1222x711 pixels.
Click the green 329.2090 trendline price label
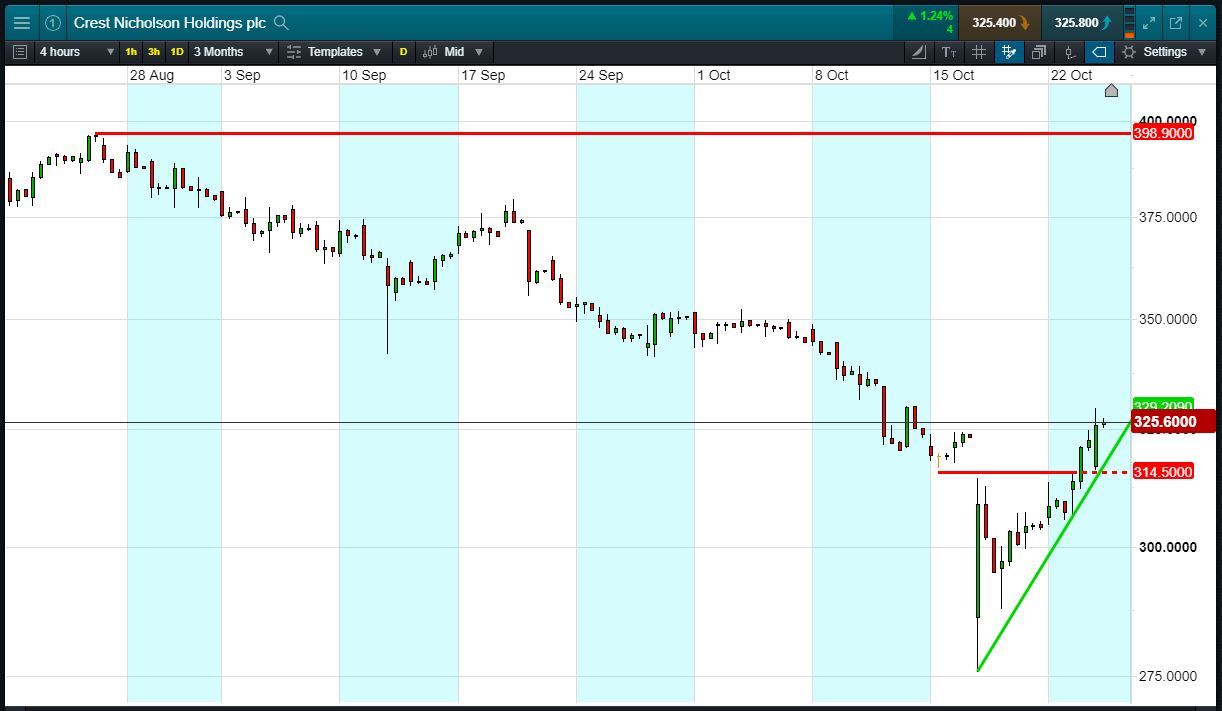point(1163,404)
